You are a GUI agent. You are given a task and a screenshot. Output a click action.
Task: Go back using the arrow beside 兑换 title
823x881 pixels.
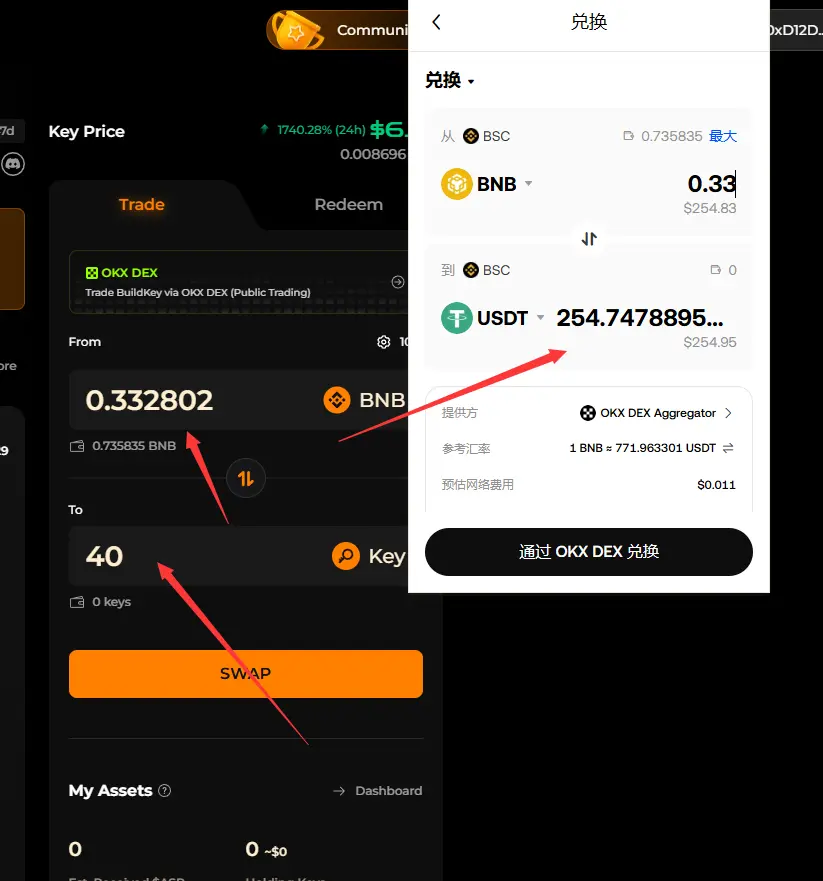(436, 22)
